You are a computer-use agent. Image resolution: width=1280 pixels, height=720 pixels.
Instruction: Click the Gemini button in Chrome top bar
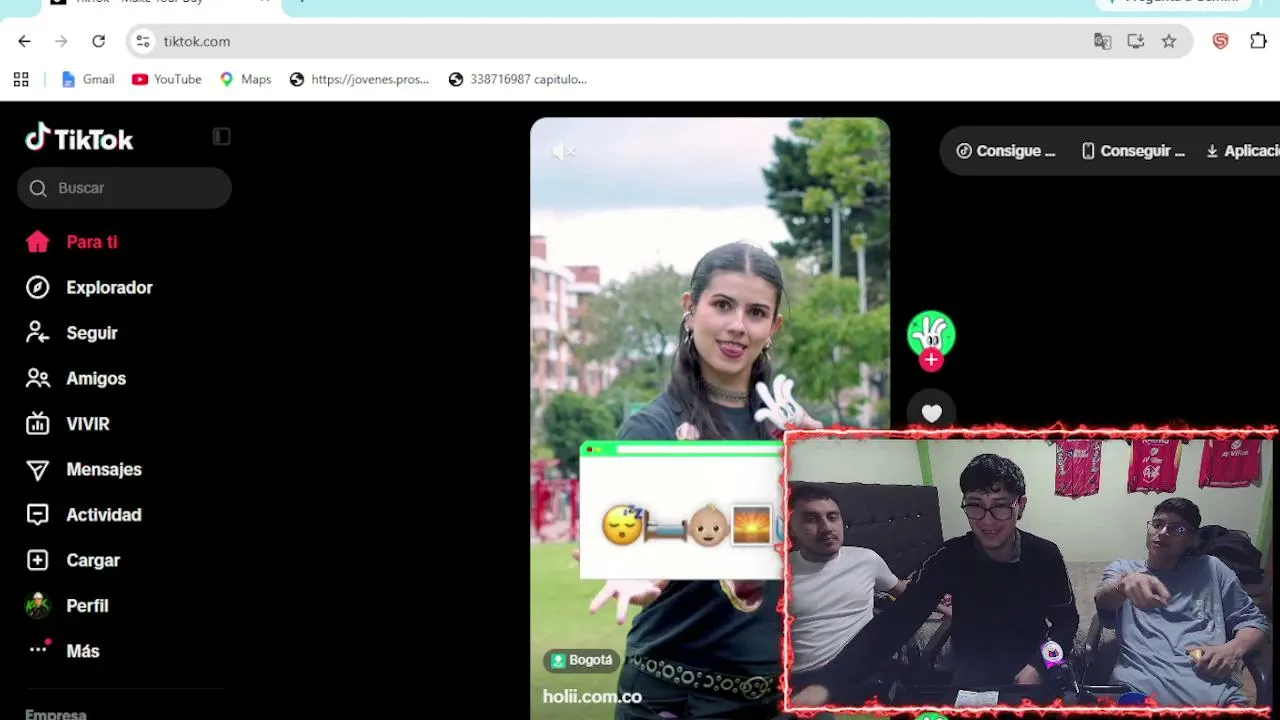(1173, 3)
